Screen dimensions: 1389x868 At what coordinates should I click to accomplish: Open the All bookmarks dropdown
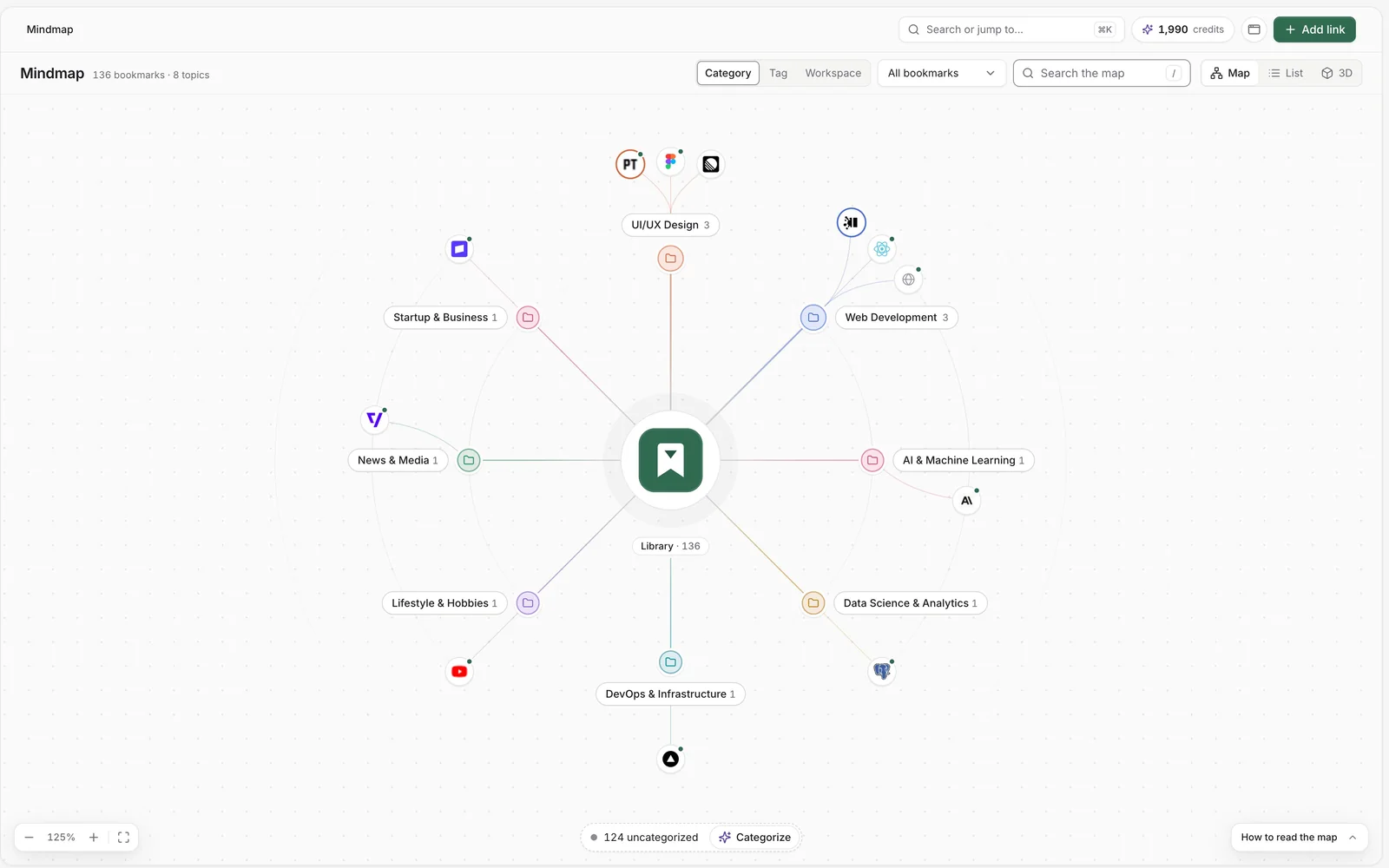[x=941, y=74]
